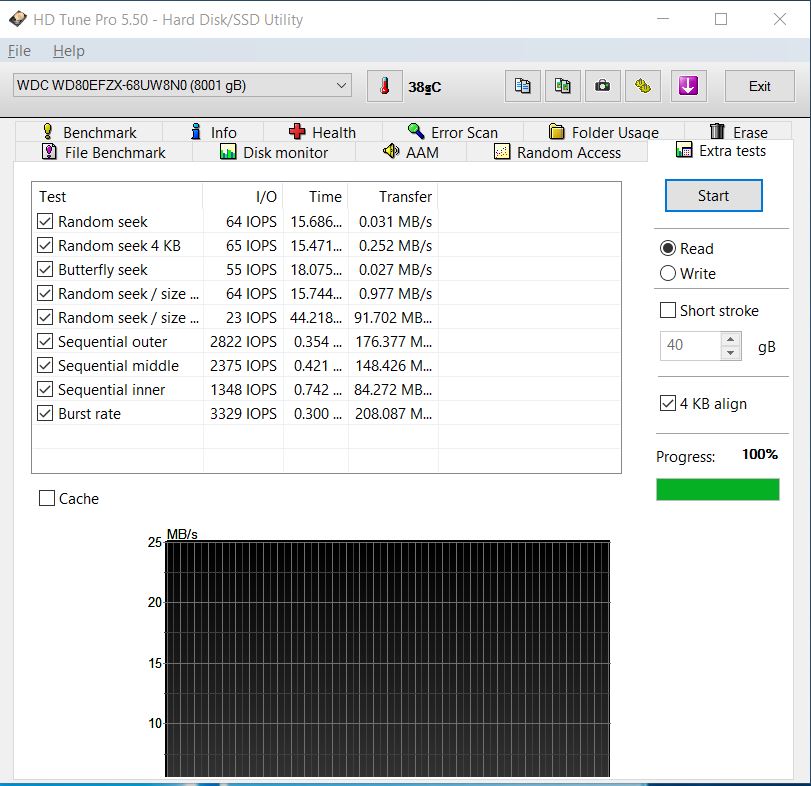This screenshot has width=811, height=786.
Task: Open the drive selection dropdown
Action: tap(341, 86)
